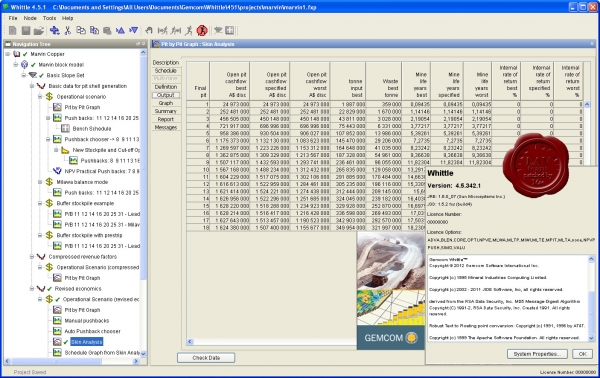Click the block model icon beside Marvin block model
This screenshot has height=378, width=600.
click(x=24, y=65)
